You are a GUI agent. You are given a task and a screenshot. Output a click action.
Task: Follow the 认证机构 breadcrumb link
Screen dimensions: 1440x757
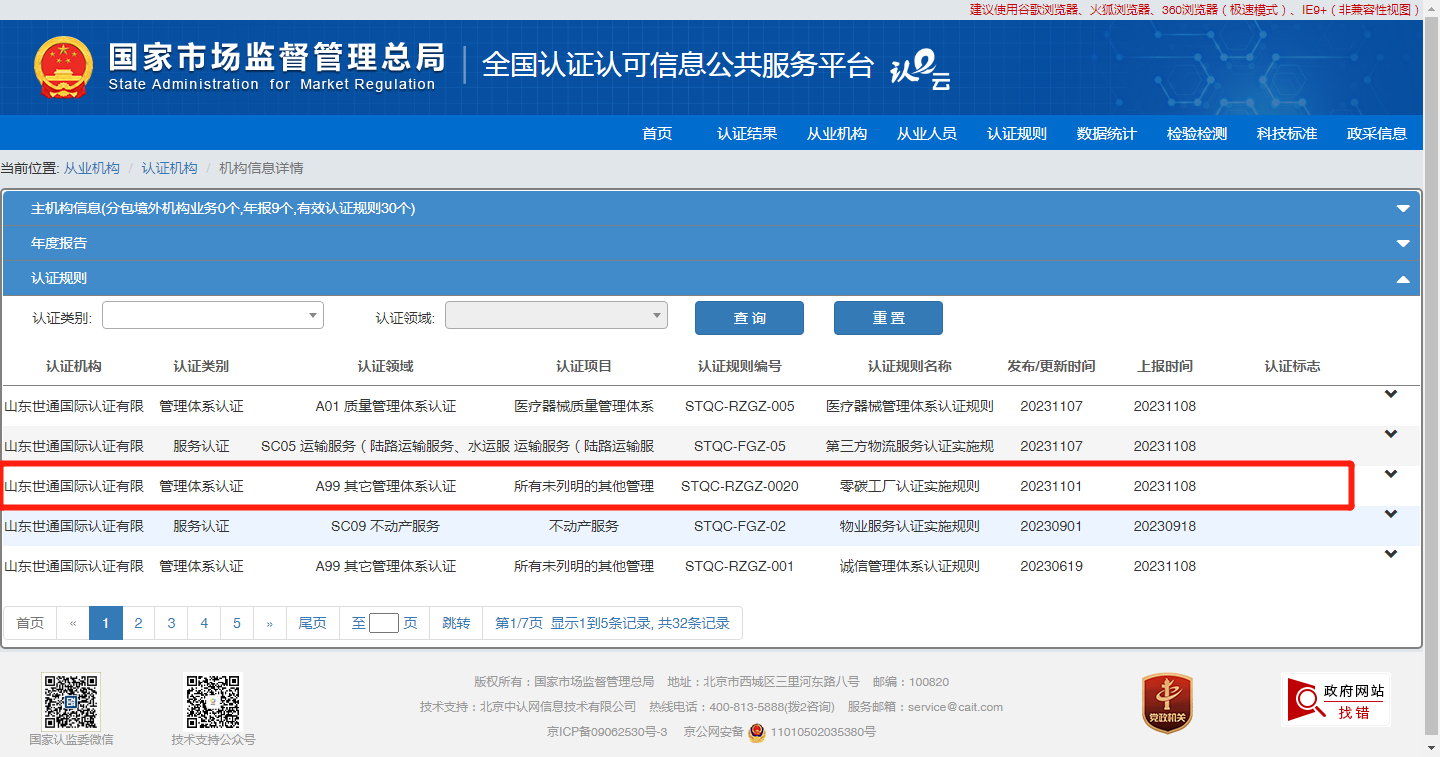[170, 168]
